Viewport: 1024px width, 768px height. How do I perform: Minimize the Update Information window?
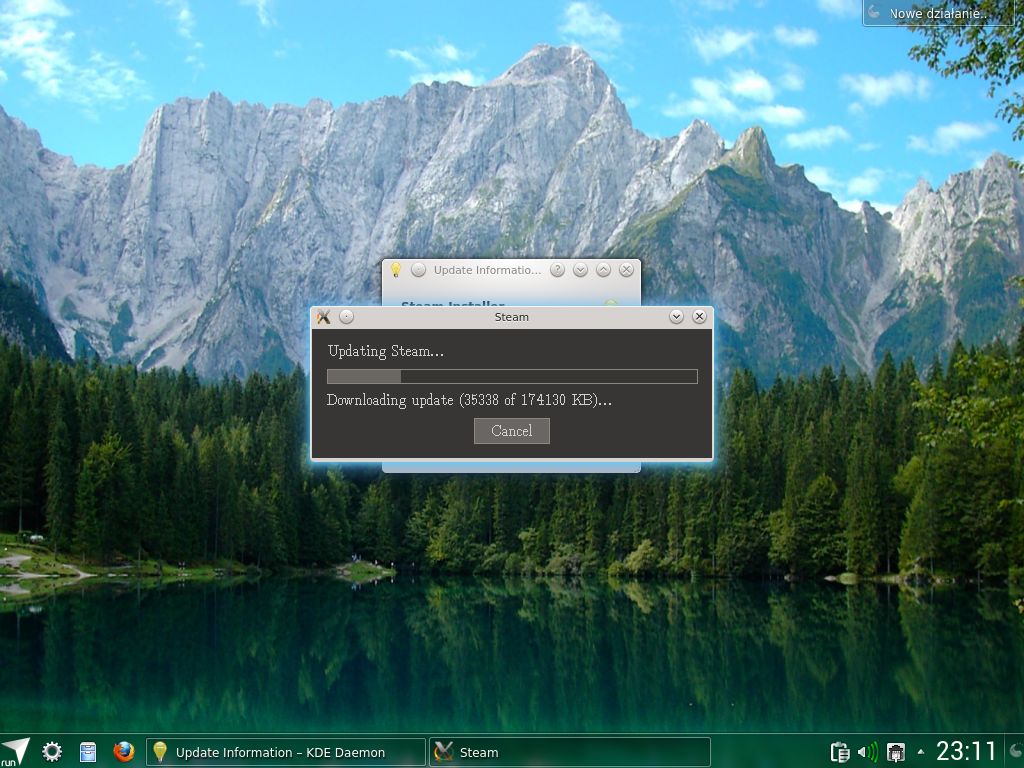[x=580, y=270]
